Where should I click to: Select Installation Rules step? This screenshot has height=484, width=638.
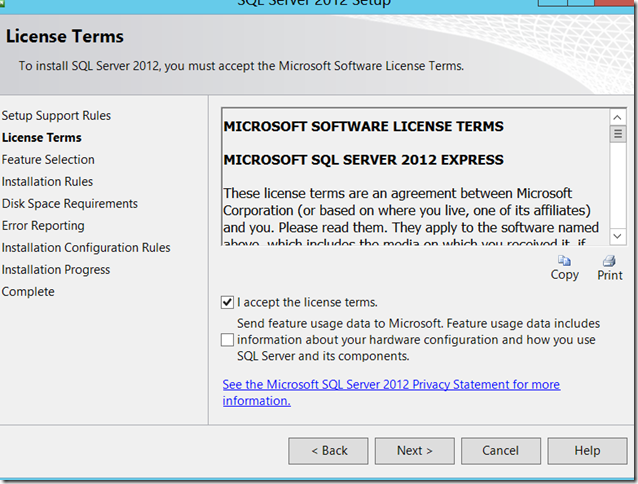[47, 182]
